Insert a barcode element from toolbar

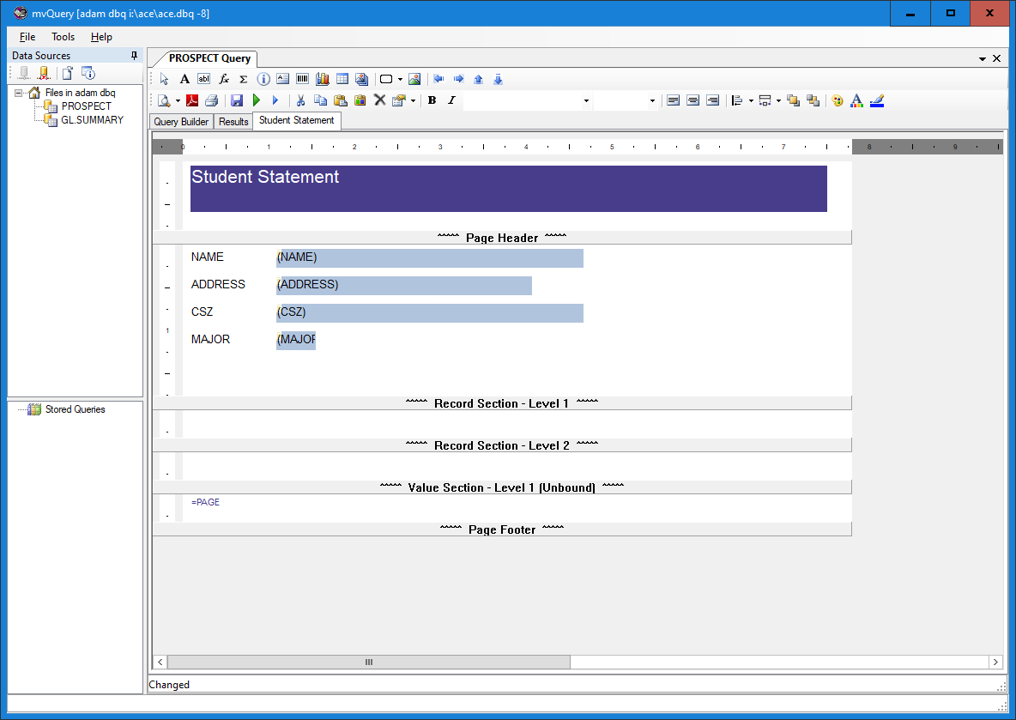302,79
